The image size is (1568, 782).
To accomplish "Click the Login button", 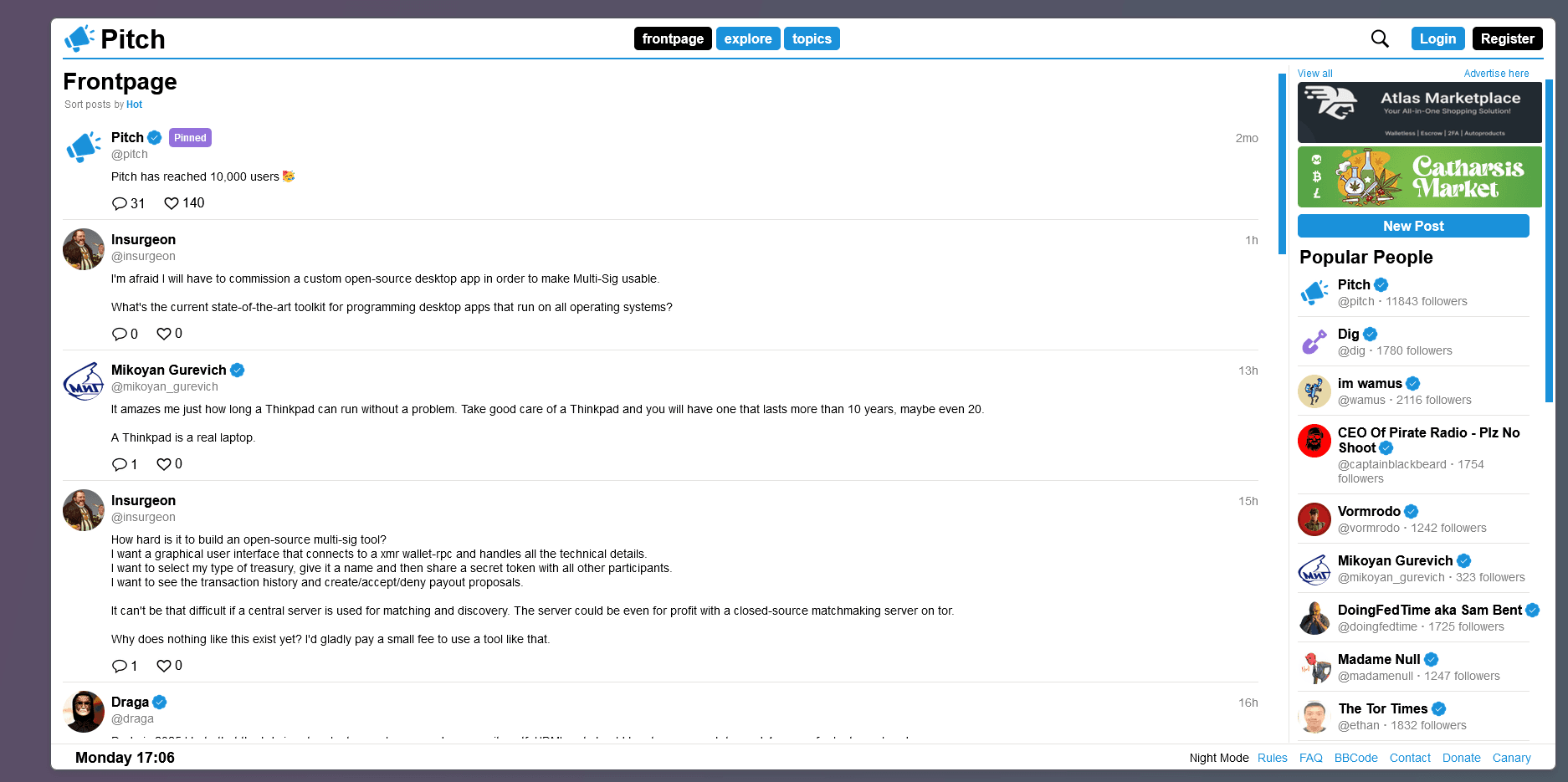I will 1437,38.
